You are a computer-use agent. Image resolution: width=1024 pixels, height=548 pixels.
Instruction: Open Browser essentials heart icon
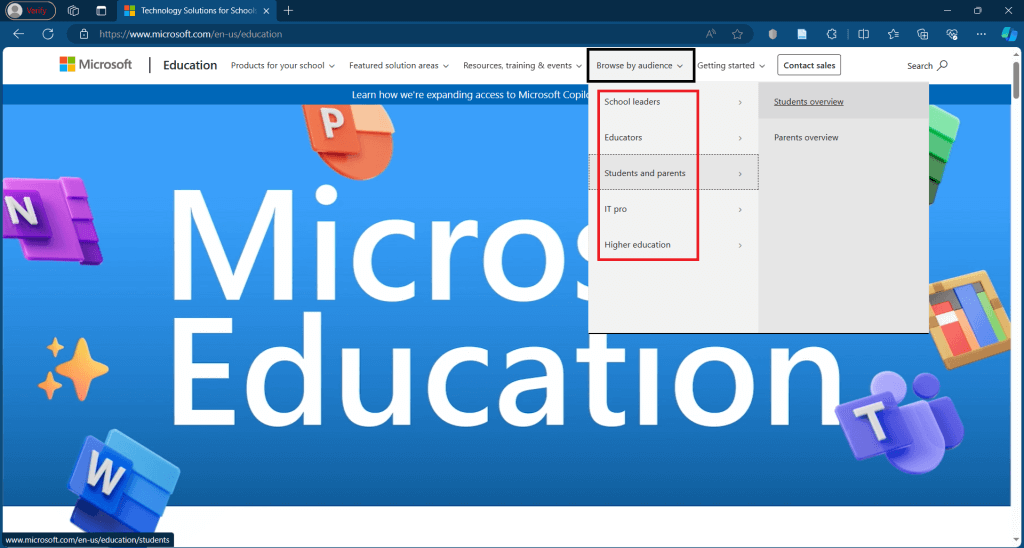[x=952, y=34]
